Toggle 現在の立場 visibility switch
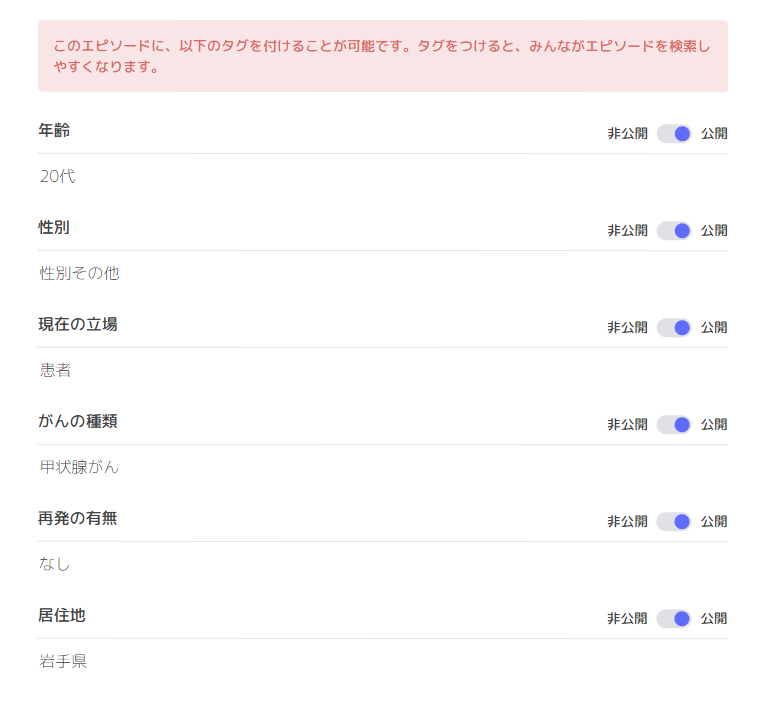 (x=674, y=327)
